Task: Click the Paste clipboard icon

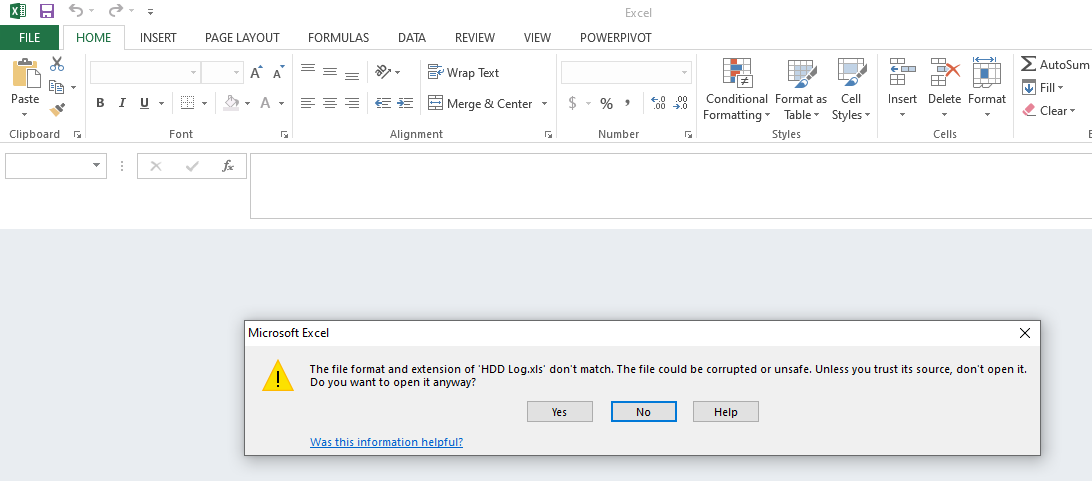Action: pyautogui.click(x=25, y=72)
